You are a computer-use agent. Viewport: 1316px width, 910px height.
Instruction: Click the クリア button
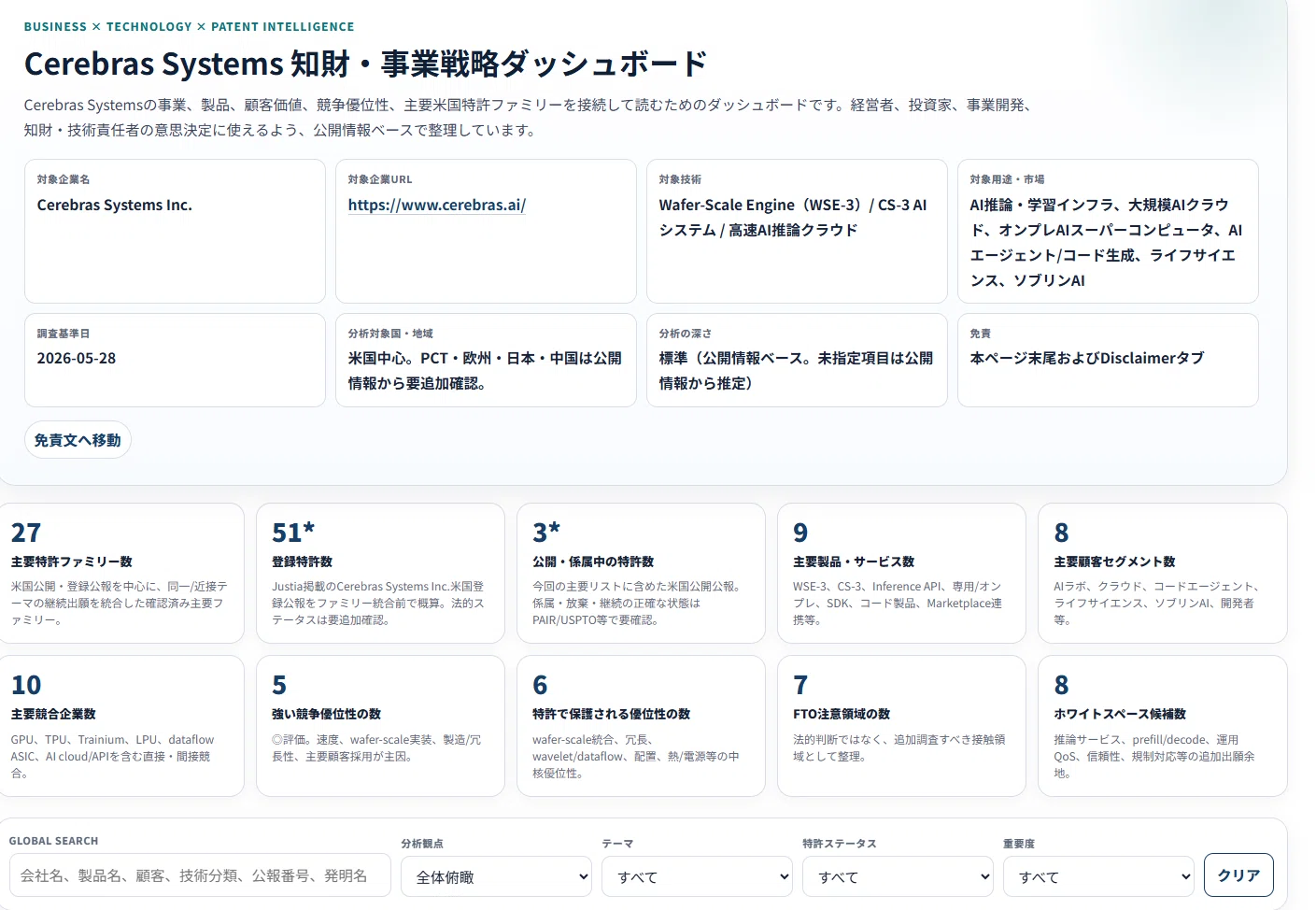(x=1238, y=875)
